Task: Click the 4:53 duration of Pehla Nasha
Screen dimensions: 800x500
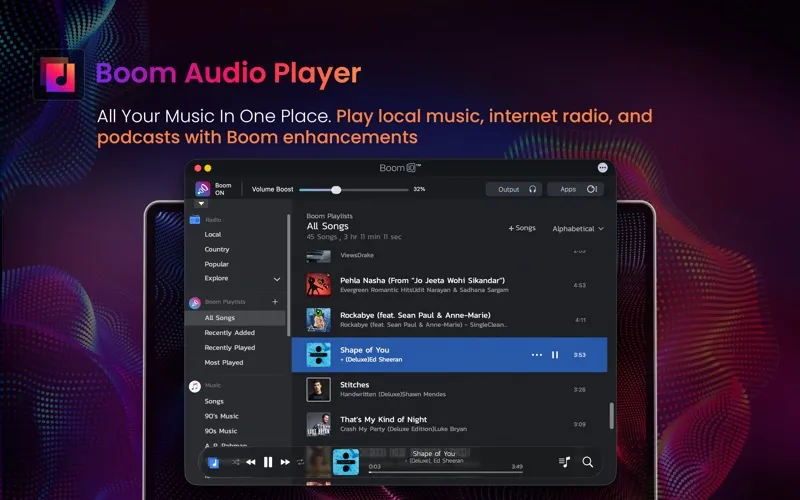Action: (580, 285)
